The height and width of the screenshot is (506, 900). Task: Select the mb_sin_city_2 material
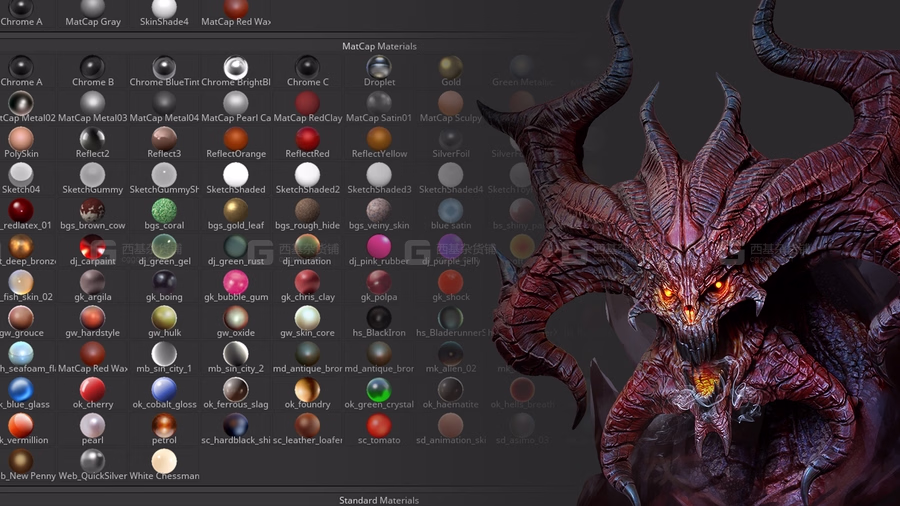(x=236, y=358)
